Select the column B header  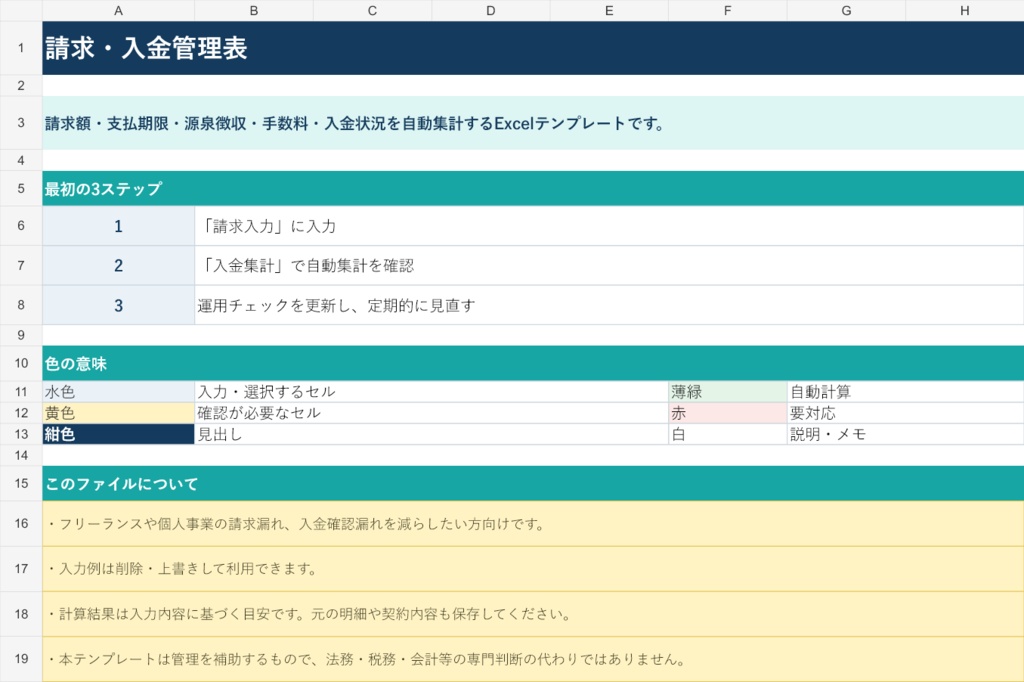pos(254,10)
